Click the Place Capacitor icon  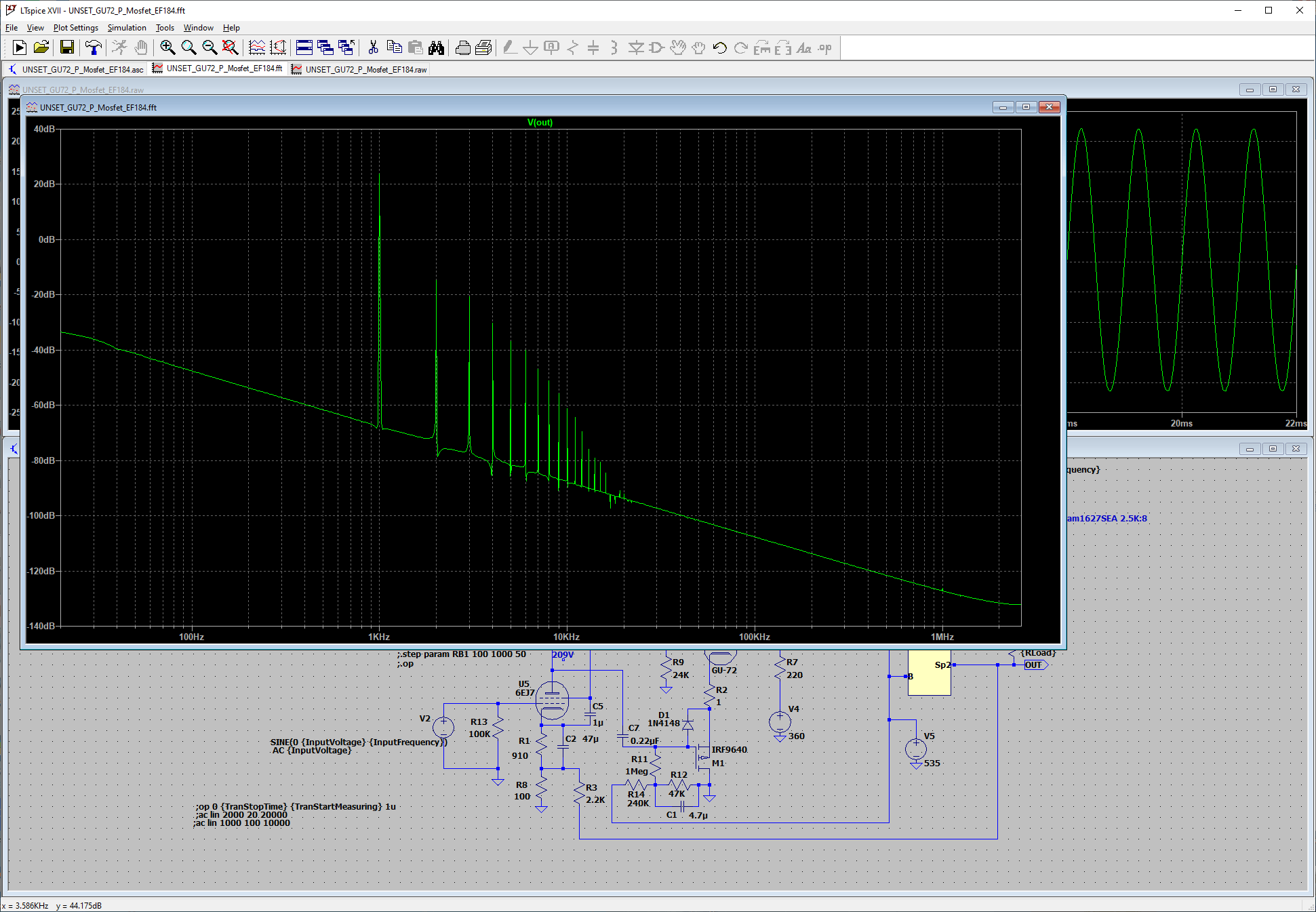(593, 47)
